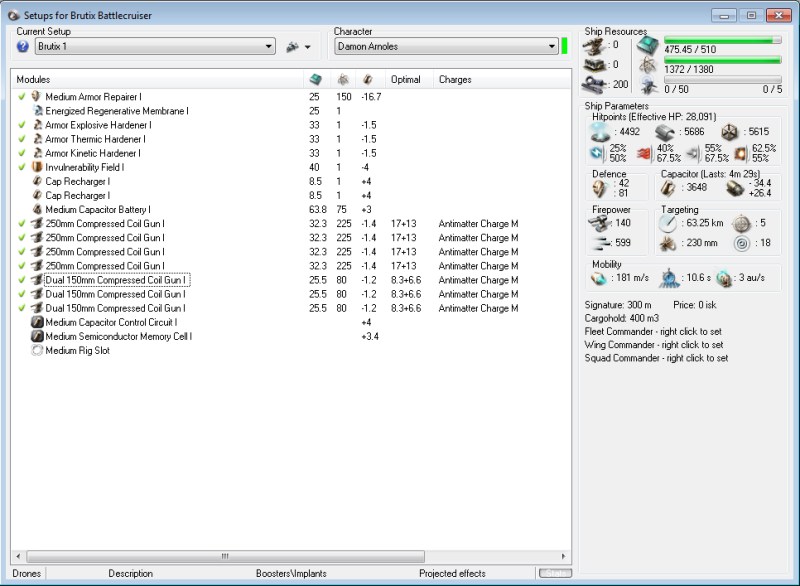Click the launcher hardpoints resource icon
The width and height of the screenshot is (800, 586).
[594, 65]
